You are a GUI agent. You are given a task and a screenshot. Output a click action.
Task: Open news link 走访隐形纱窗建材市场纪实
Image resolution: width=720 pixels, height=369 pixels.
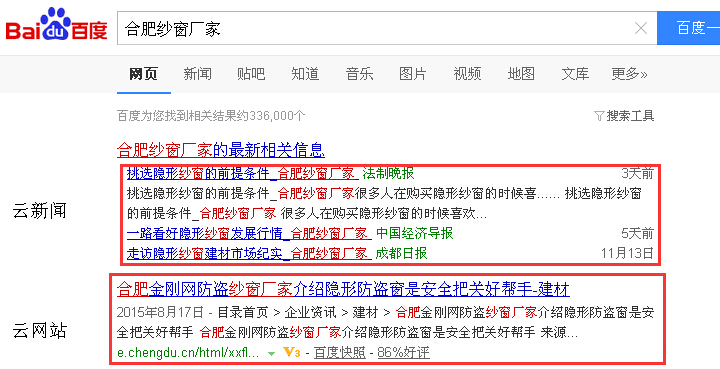click(x=248, y=253)
